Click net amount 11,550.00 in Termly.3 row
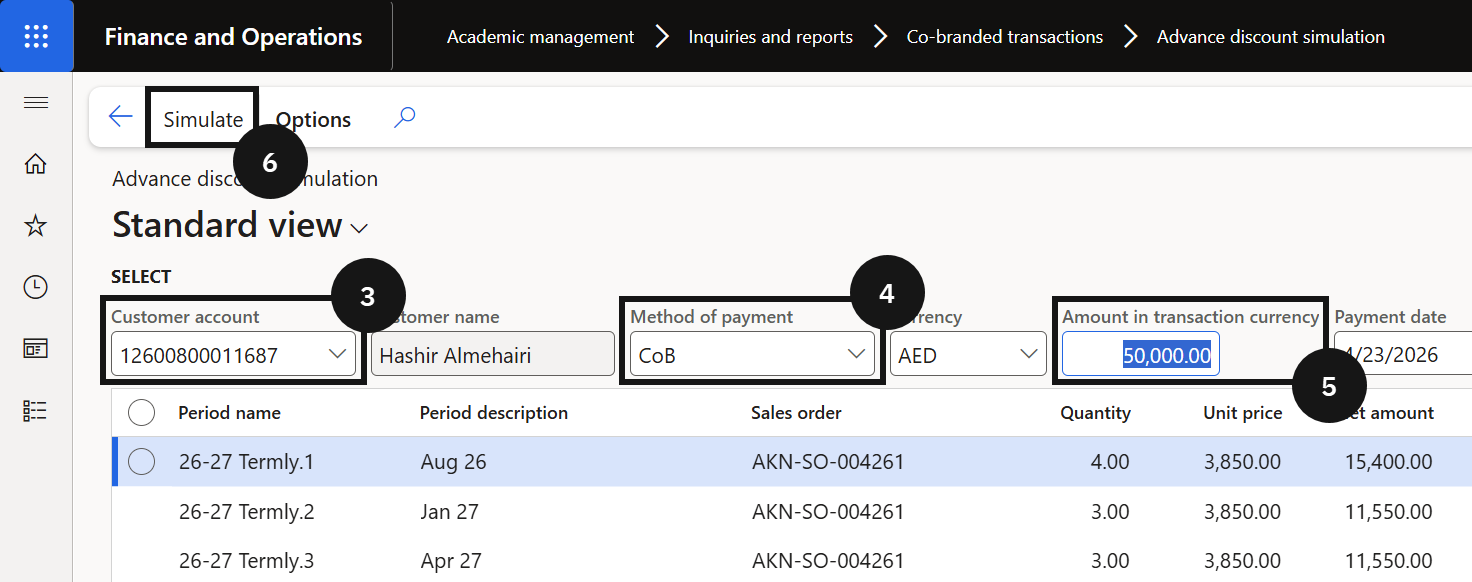 [1388, 561]
